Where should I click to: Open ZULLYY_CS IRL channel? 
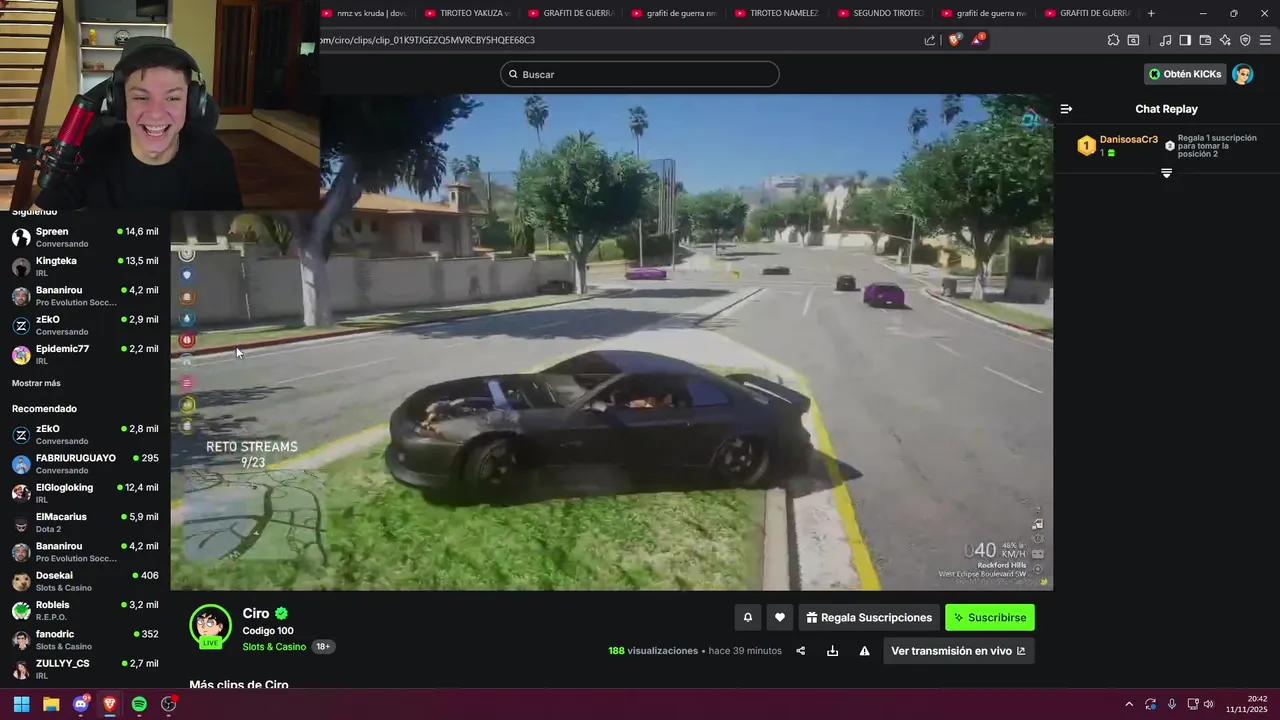point(85,668)
